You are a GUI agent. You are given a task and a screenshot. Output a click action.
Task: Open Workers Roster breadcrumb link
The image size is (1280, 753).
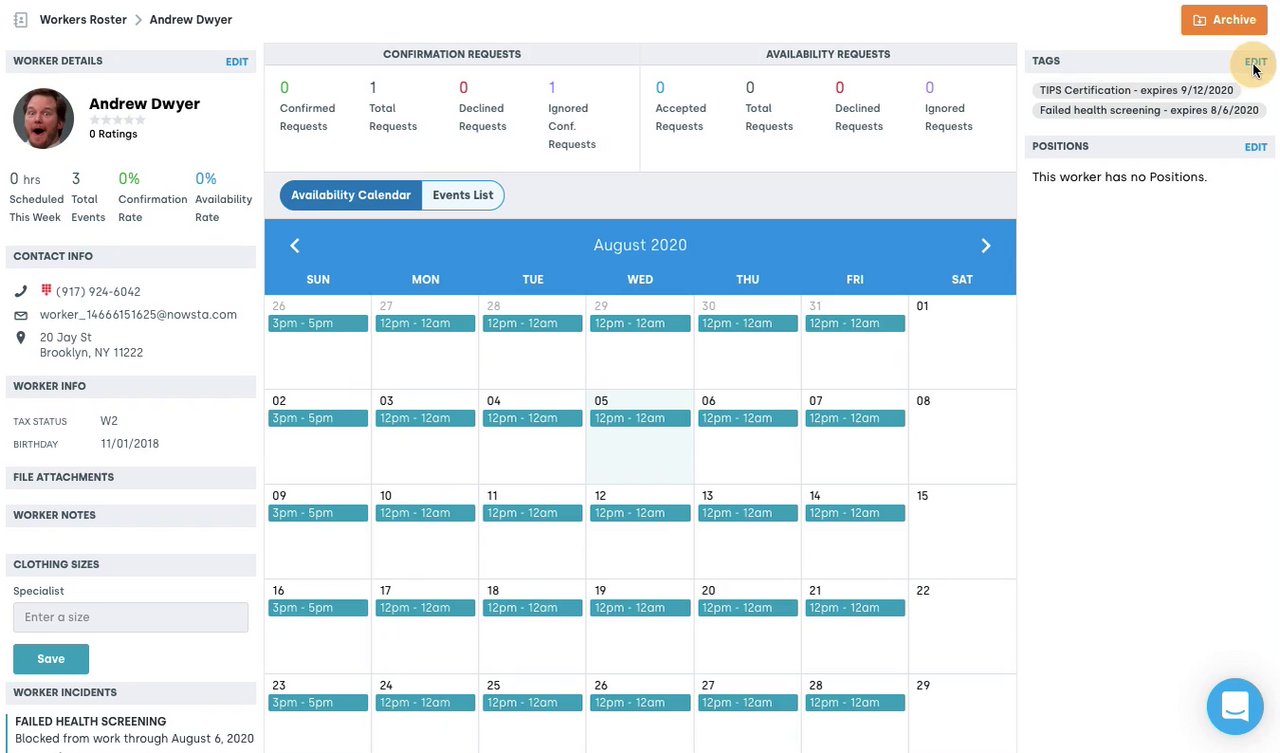[x=83, y=20]
